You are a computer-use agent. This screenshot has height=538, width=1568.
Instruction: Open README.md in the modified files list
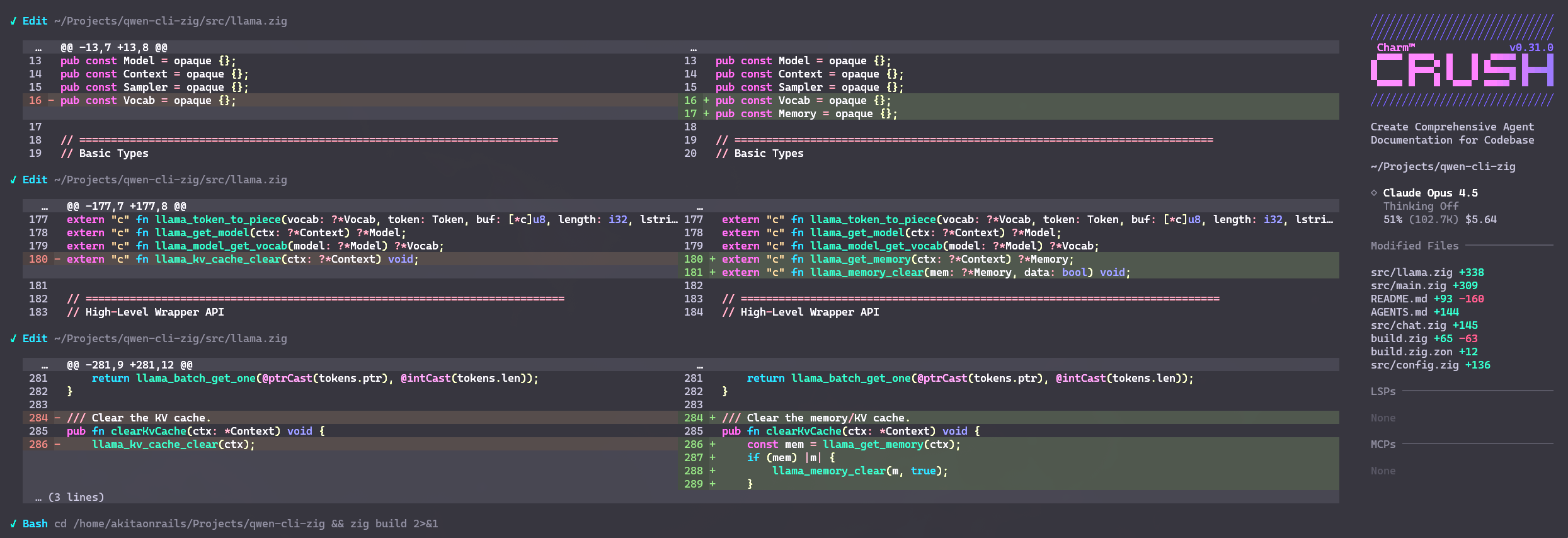1399,299
